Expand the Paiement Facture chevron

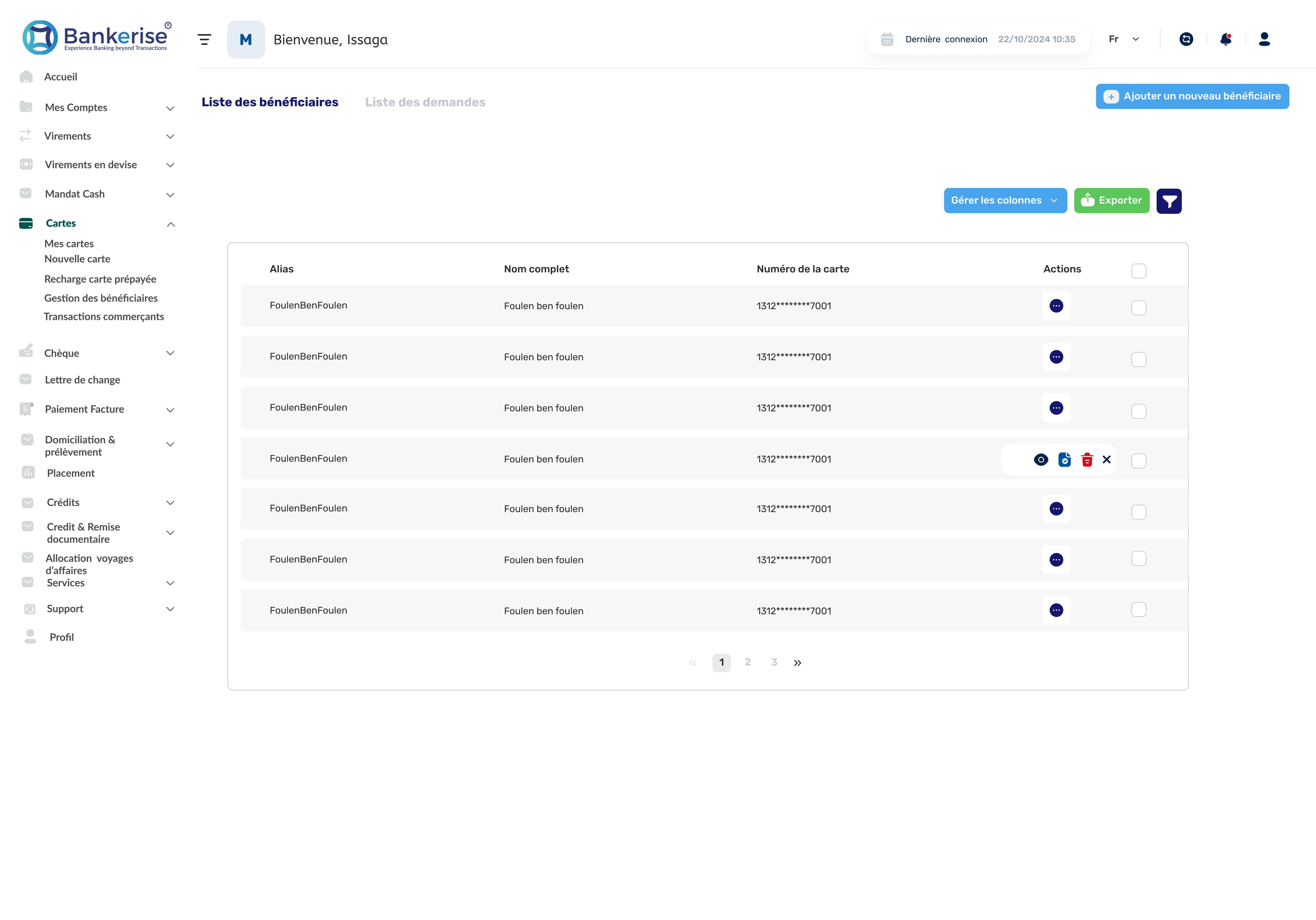click(170, 410)
